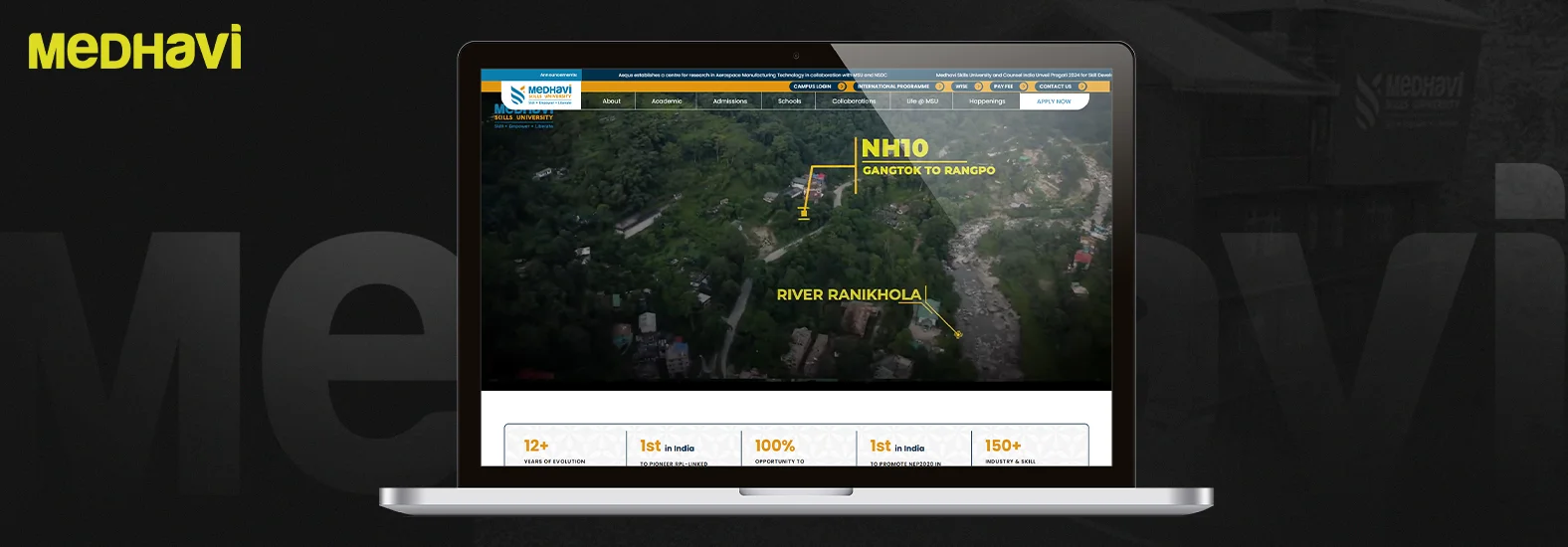The image size is (1568, 547).
Task: Click the NH10 location marker on video
Action: [804, 212]
